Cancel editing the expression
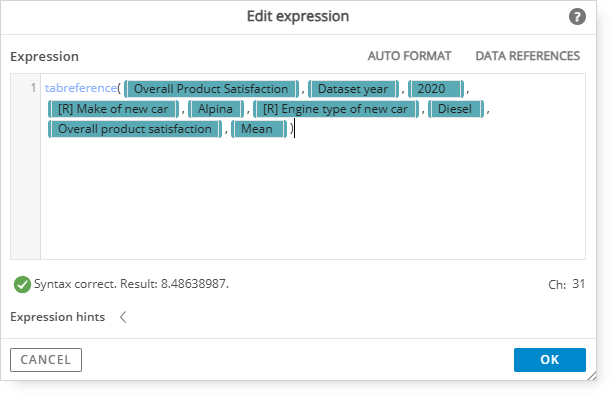612x396 pixels. 46,360
